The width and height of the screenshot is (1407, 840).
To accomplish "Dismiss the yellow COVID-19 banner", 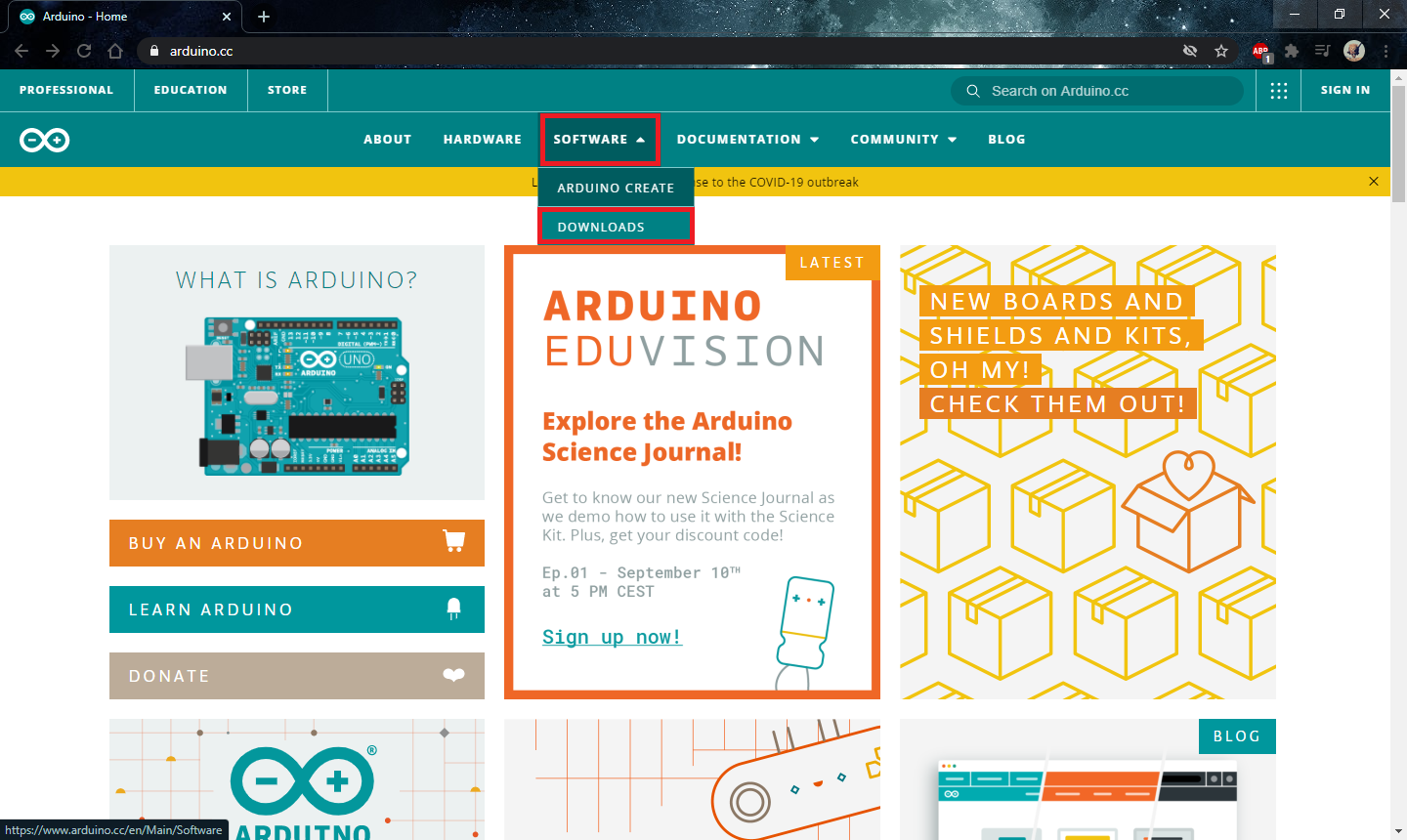I will click(x=1374, y=182).
